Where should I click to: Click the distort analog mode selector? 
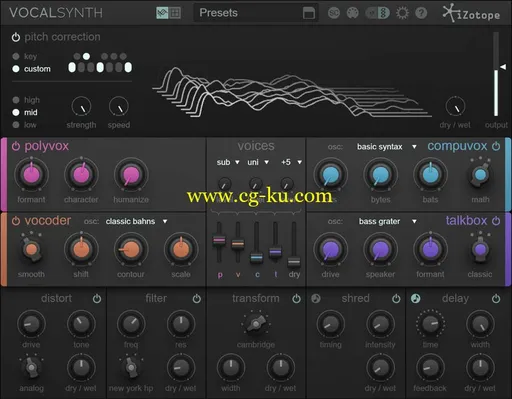(x=31, y=367)
